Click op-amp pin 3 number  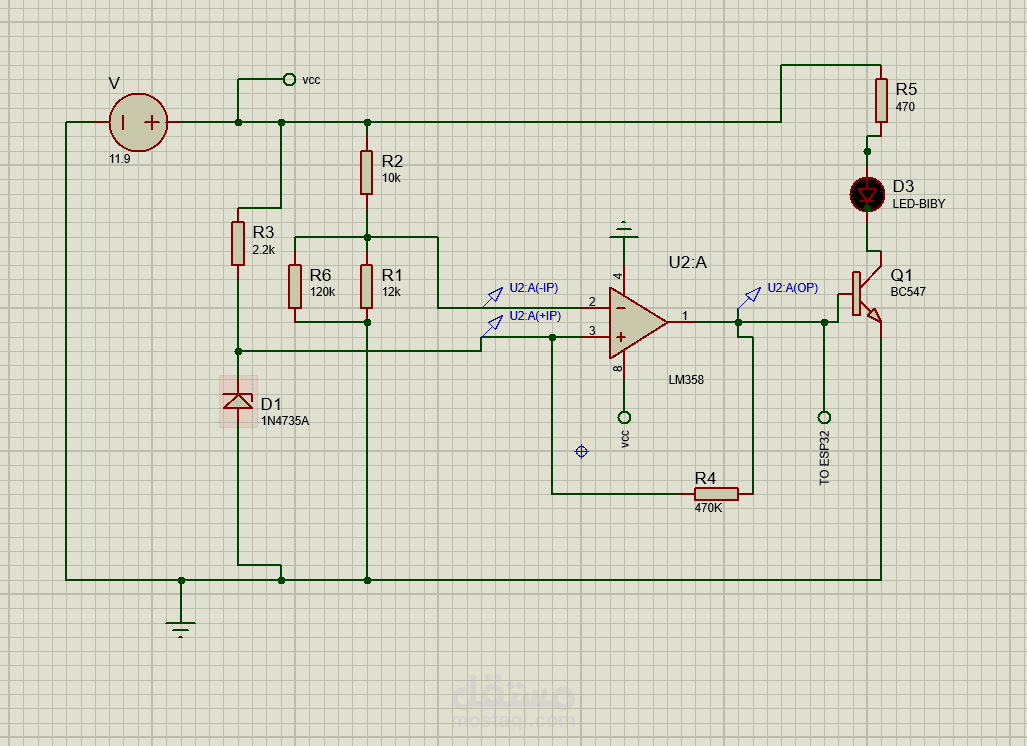[x=592, y=330]
